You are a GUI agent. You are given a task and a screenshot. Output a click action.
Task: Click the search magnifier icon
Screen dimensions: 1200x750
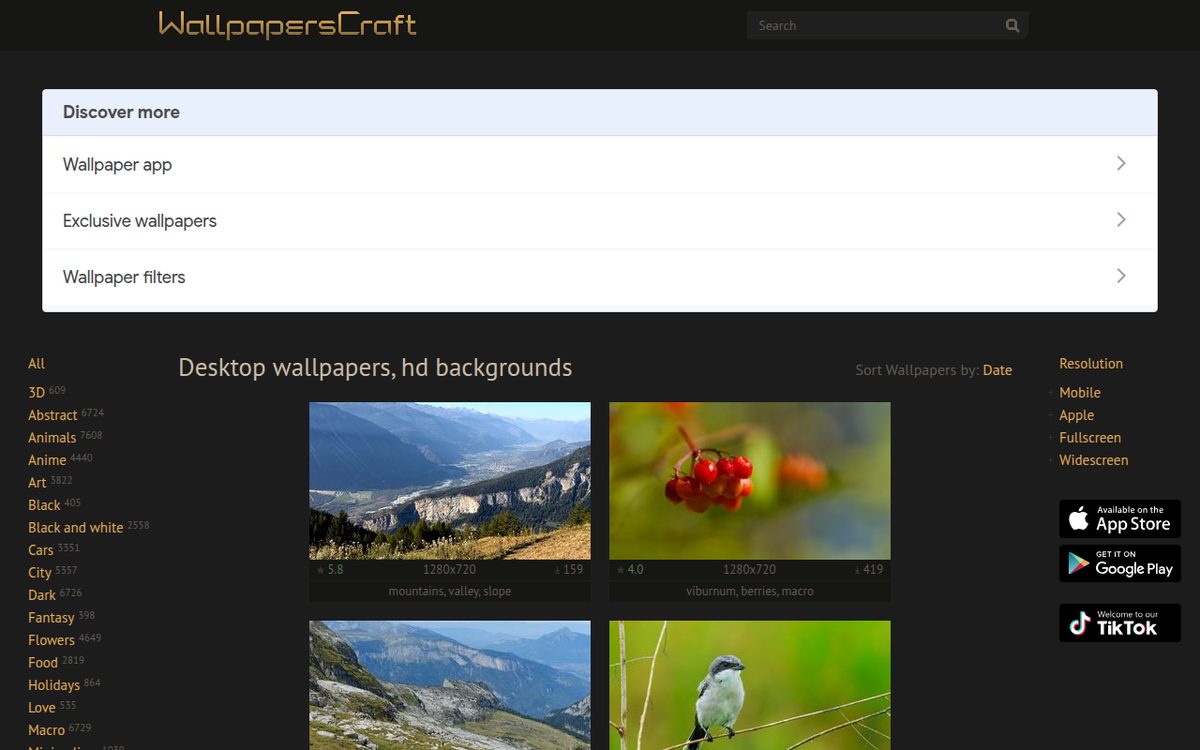1012,26
